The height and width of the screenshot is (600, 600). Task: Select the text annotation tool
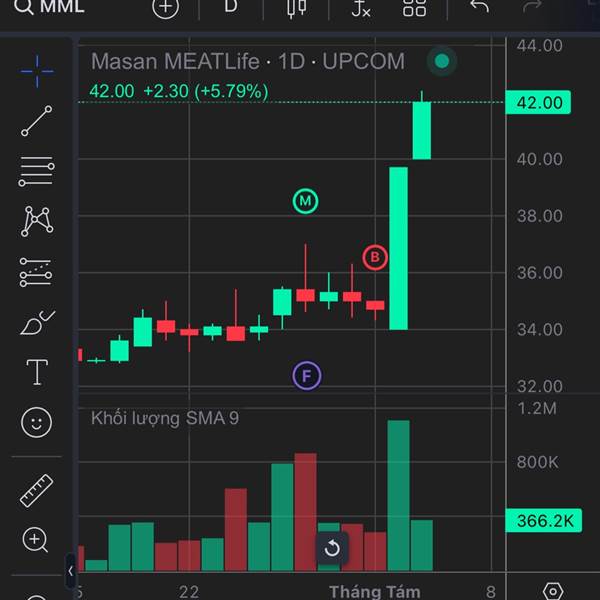(x=37, y=372)
